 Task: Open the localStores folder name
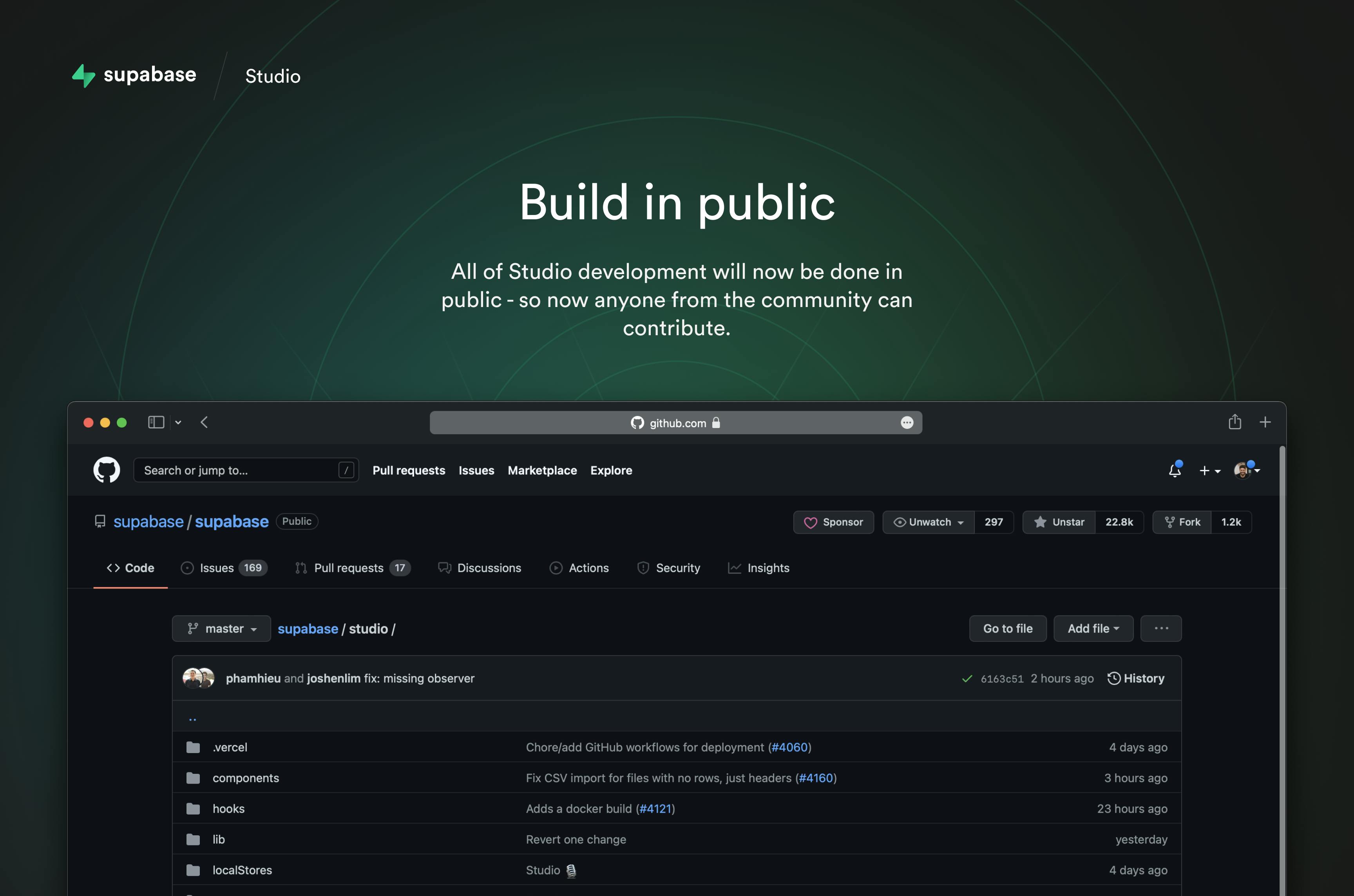(243, 870)
